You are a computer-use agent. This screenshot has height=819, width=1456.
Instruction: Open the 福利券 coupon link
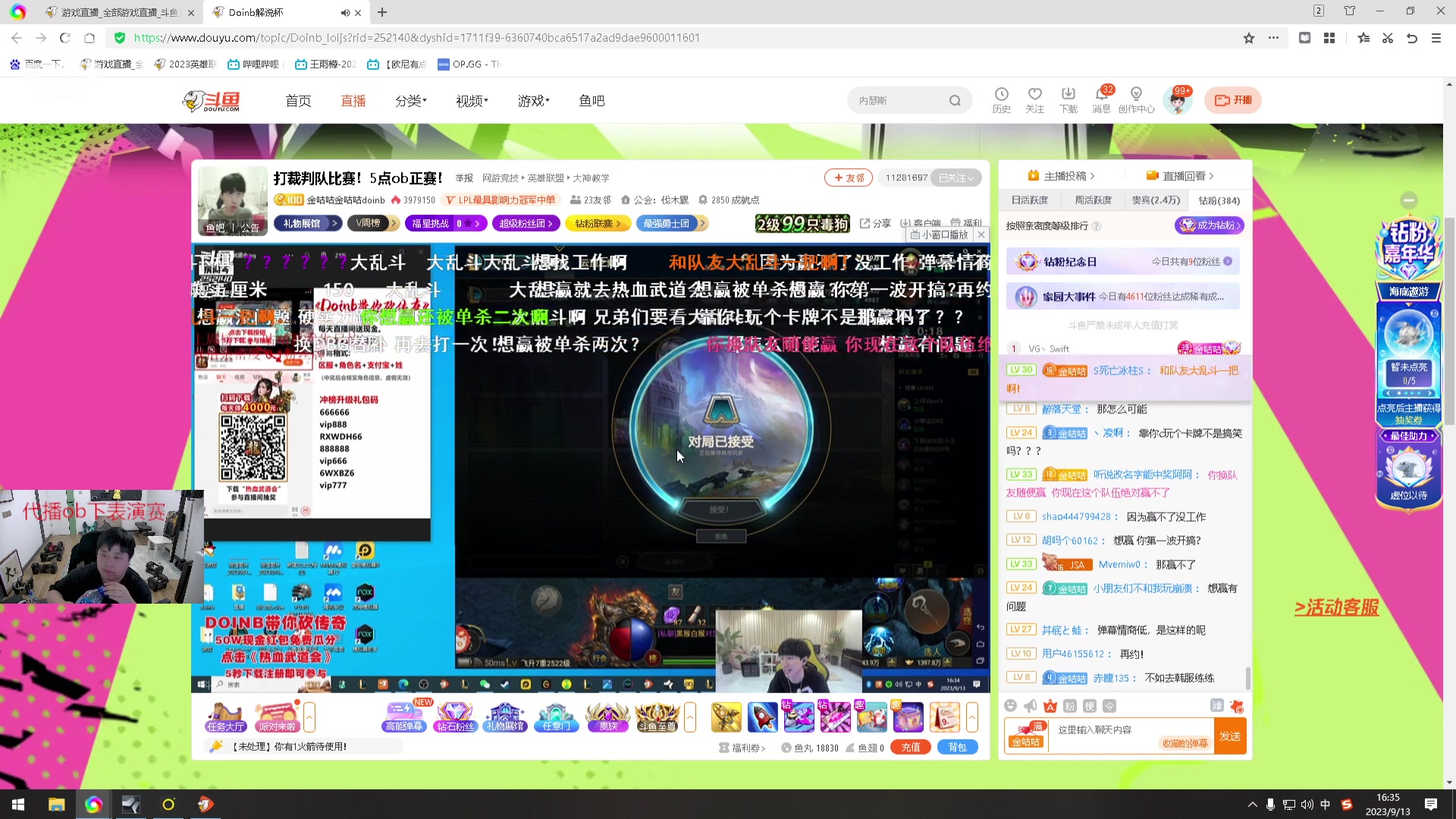[x=742, y=748]
